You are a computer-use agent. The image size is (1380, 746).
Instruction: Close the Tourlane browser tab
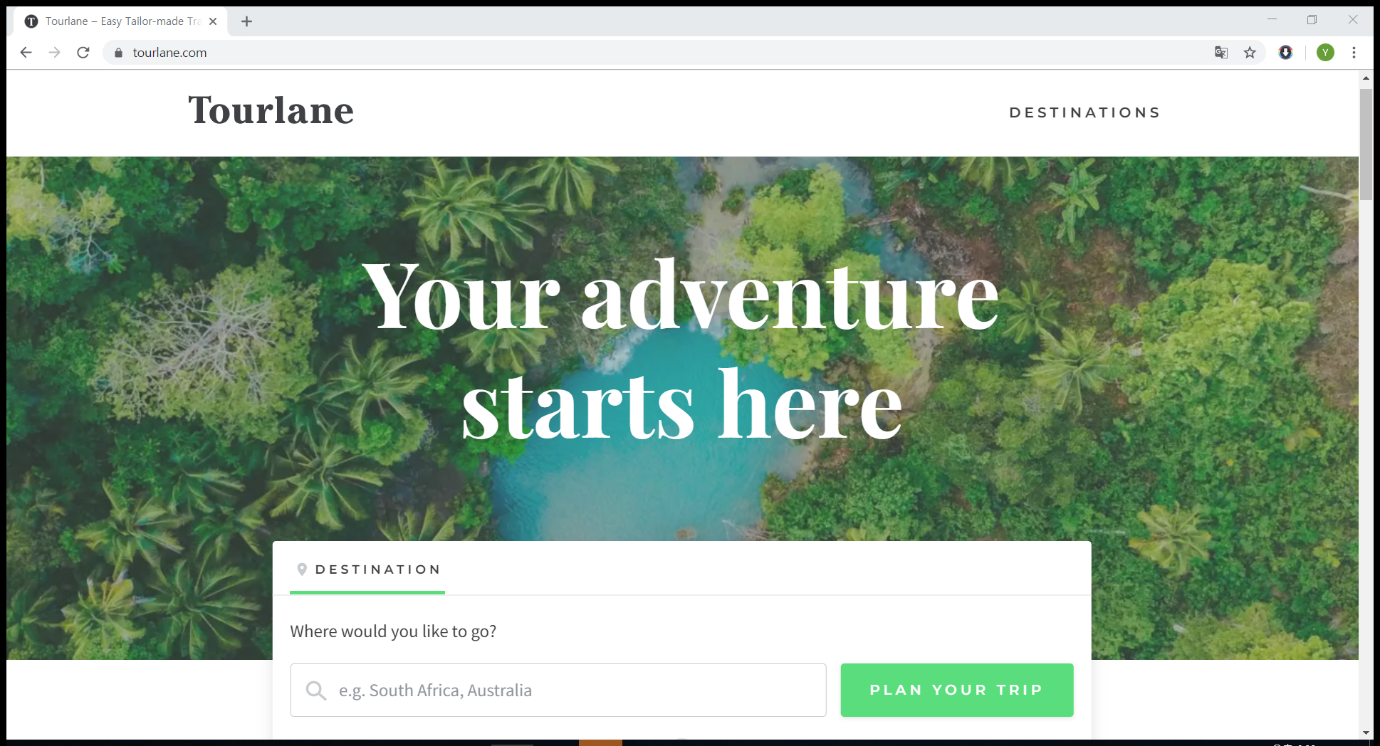(x=212, y=21)
